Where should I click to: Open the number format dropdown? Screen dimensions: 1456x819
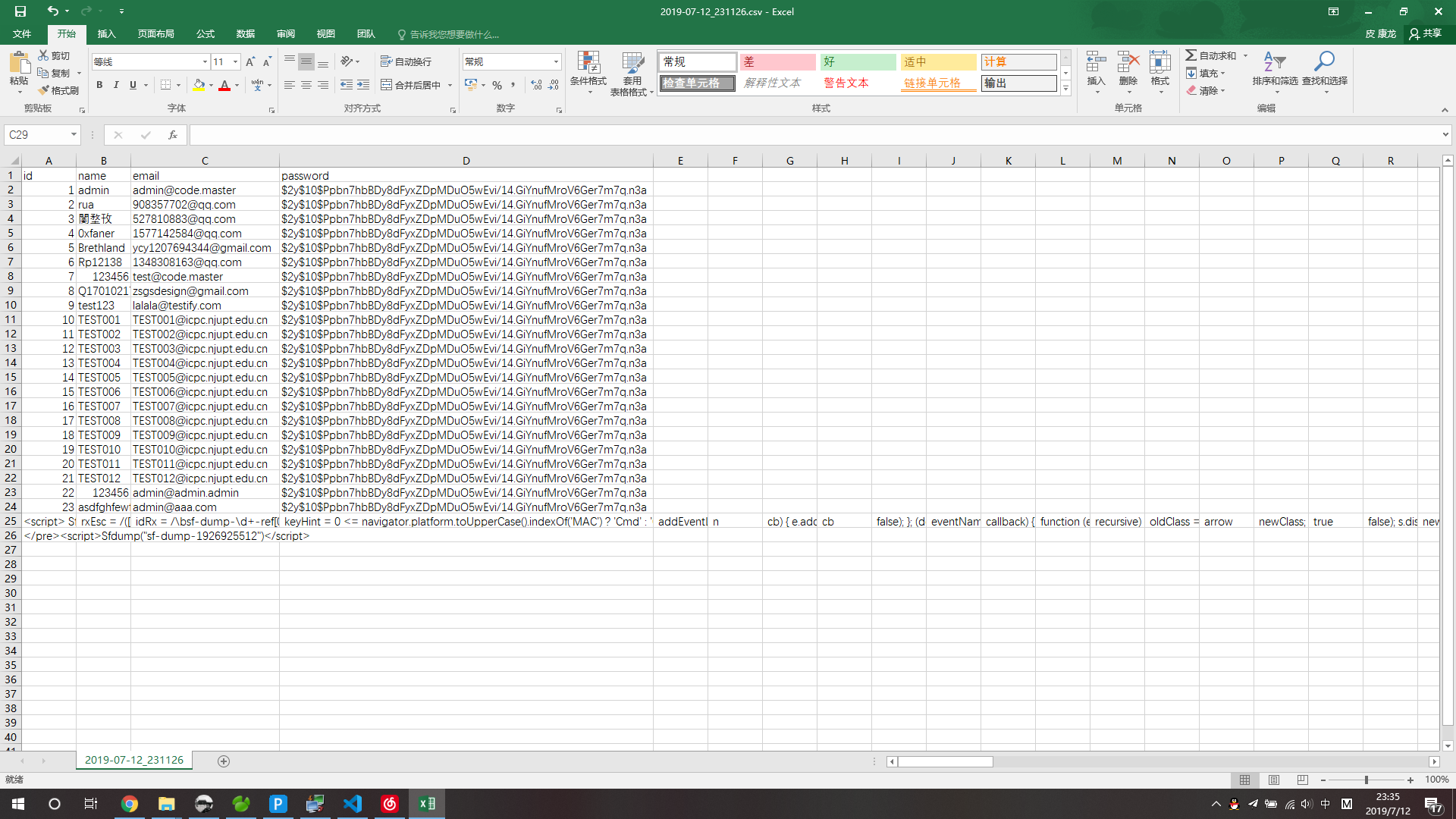(x=556, y=62)
